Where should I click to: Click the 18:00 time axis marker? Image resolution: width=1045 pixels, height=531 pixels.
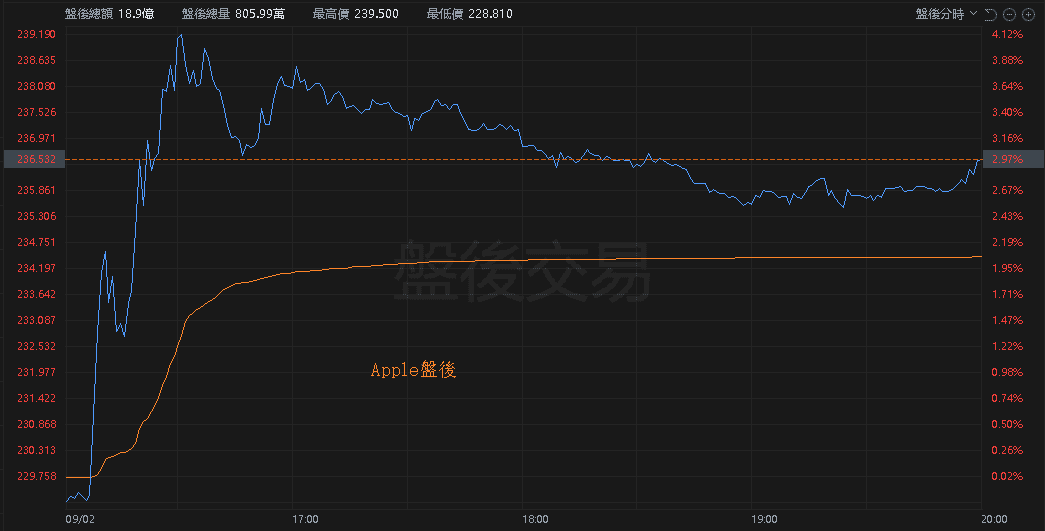click(535, 519)
